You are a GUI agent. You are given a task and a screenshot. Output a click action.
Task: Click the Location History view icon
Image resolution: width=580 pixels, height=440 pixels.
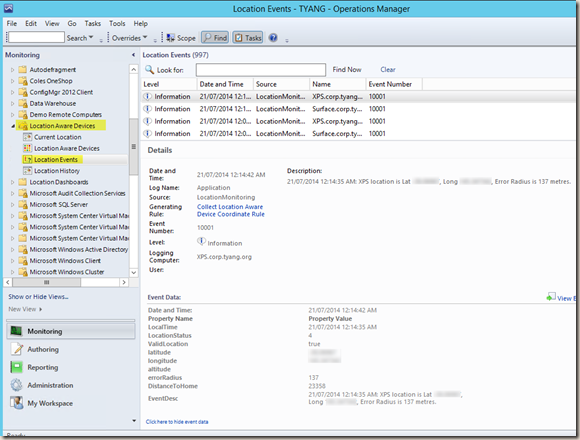coord(27,171)
